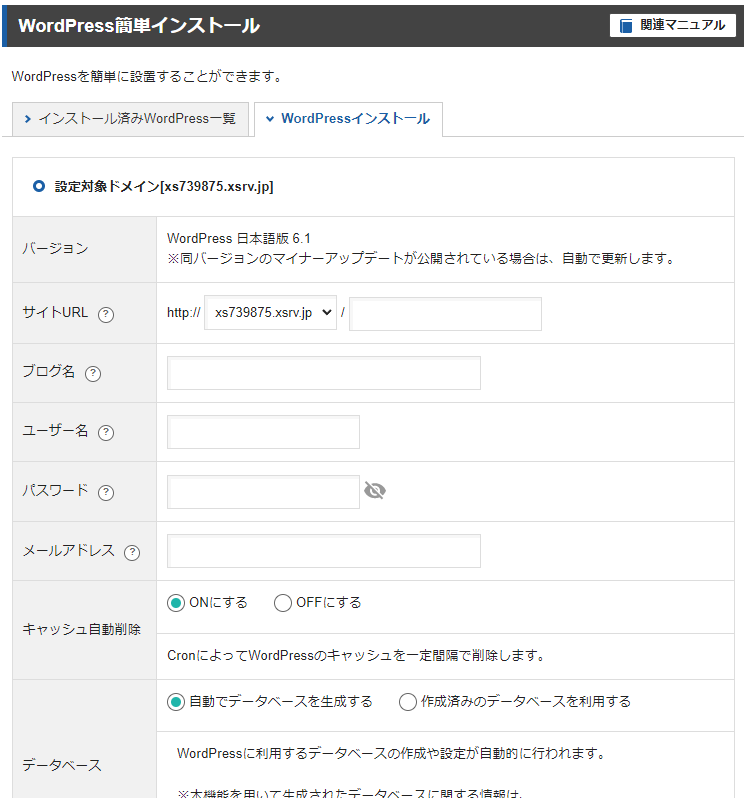The height and width of the screenshot is (798, 744).
Task: Select the OFFにする cache radio button
Action: (283, 603)
